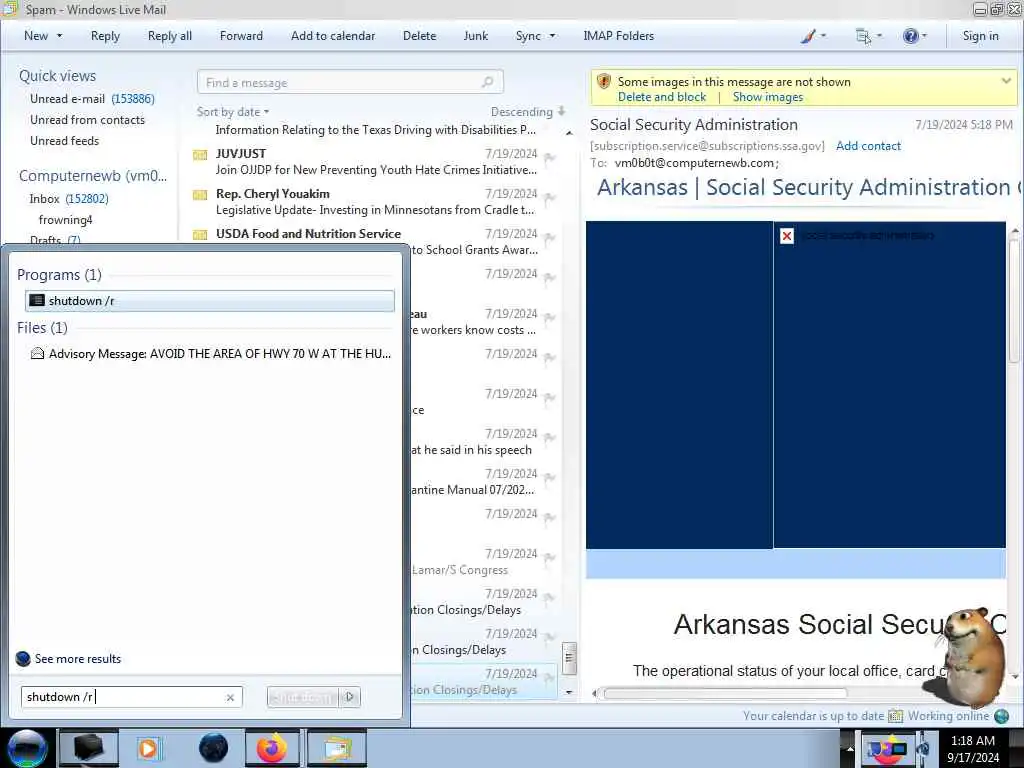
Task: Click the Show images link
Action: (767, 97)
